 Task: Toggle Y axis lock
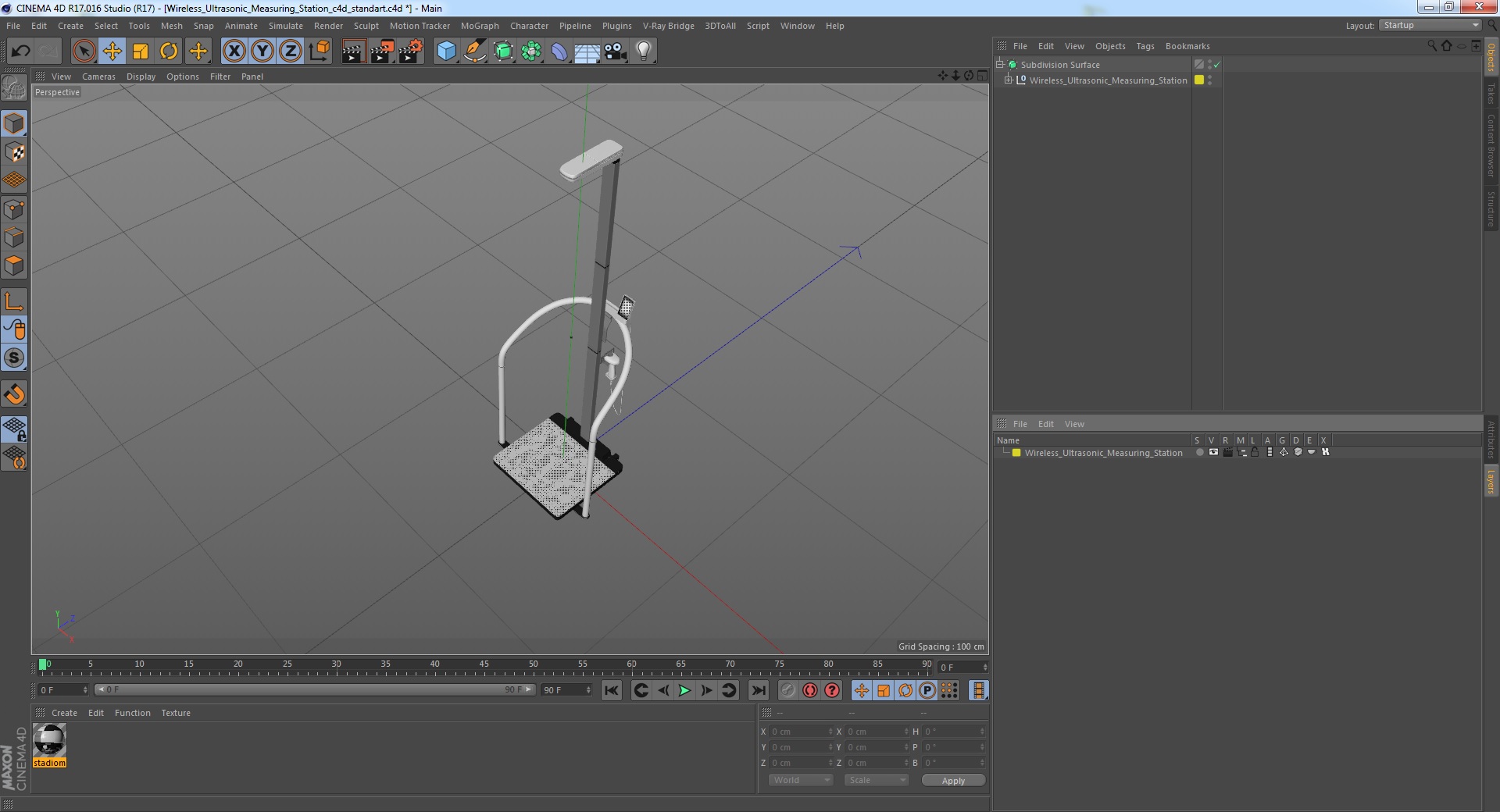[262, 52]
